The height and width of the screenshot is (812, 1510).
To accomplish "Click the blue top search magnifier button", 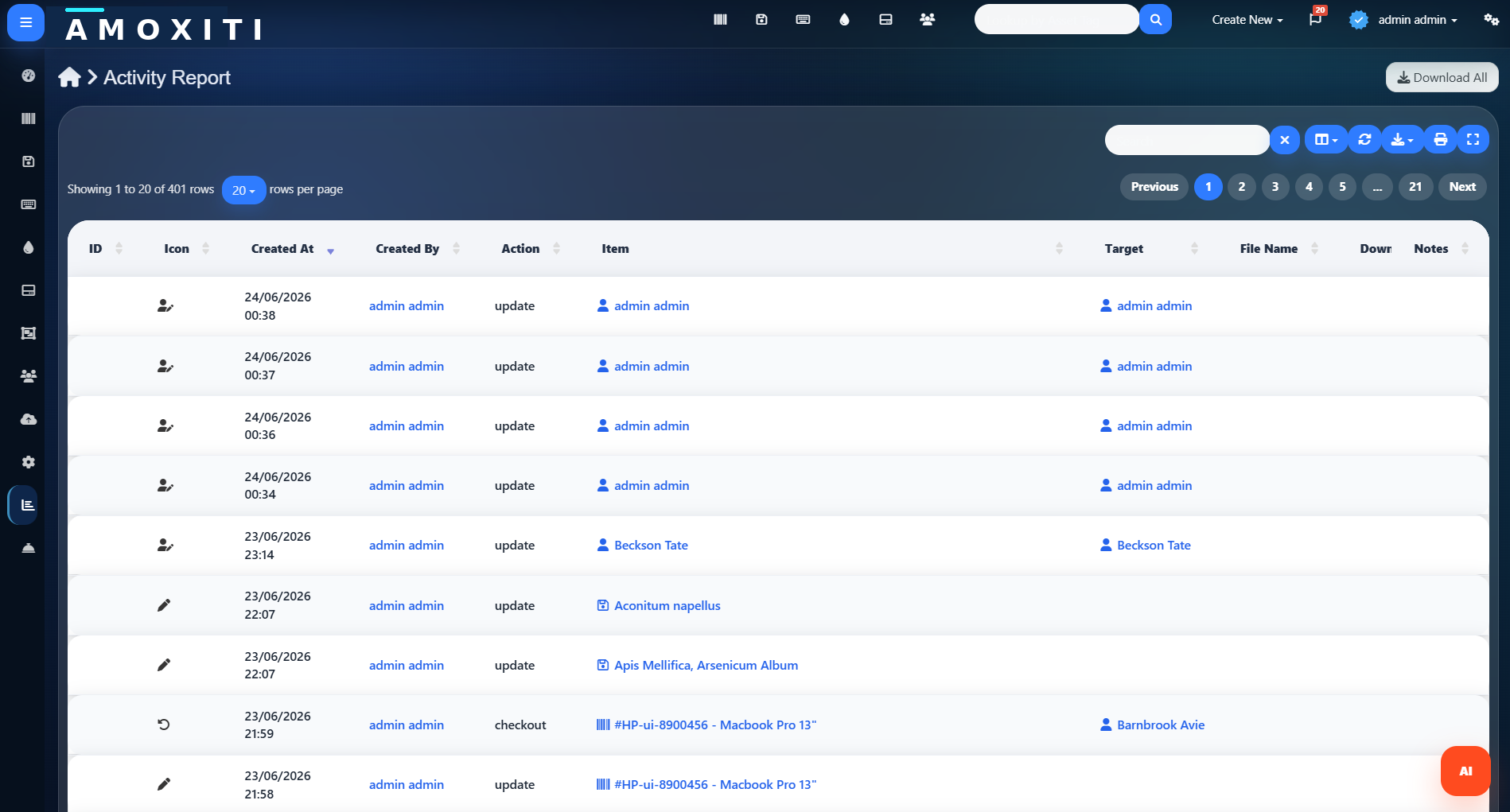I will [x=1155, y=19].
